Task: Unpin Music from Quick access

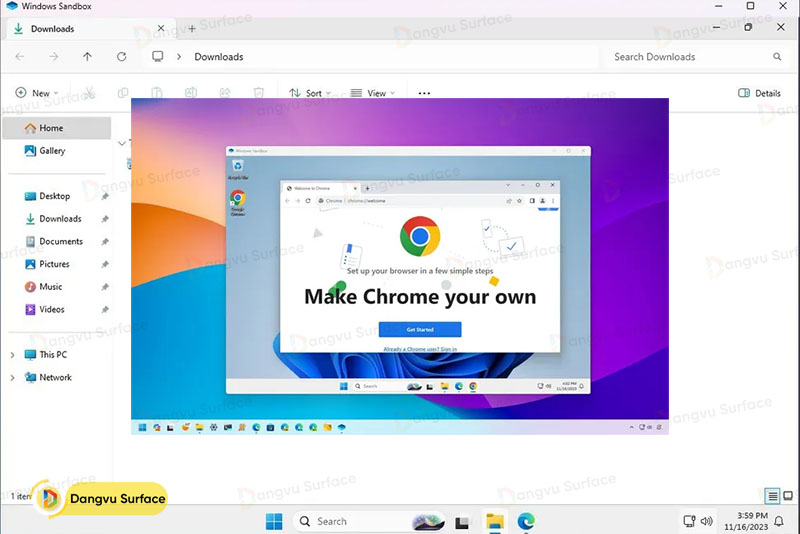Action: [105, 287]
